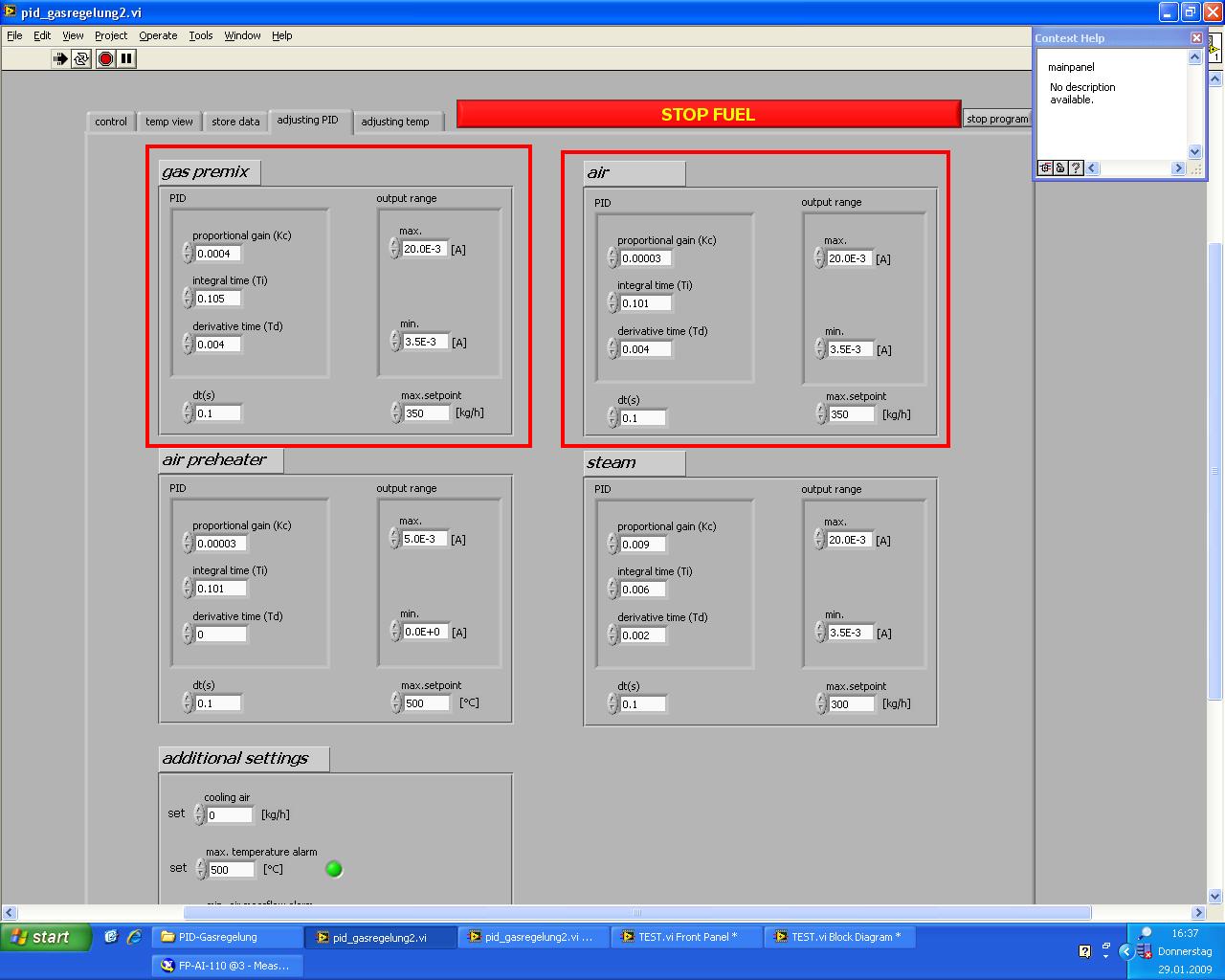Open the Windows Start menu

47,937
